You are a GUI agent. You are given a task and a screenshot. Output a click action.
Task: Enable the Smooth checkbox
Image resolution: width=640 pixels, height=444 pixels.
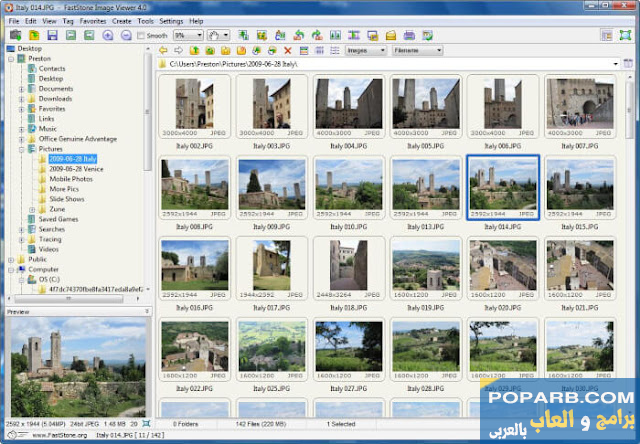(x=139, y=35)
